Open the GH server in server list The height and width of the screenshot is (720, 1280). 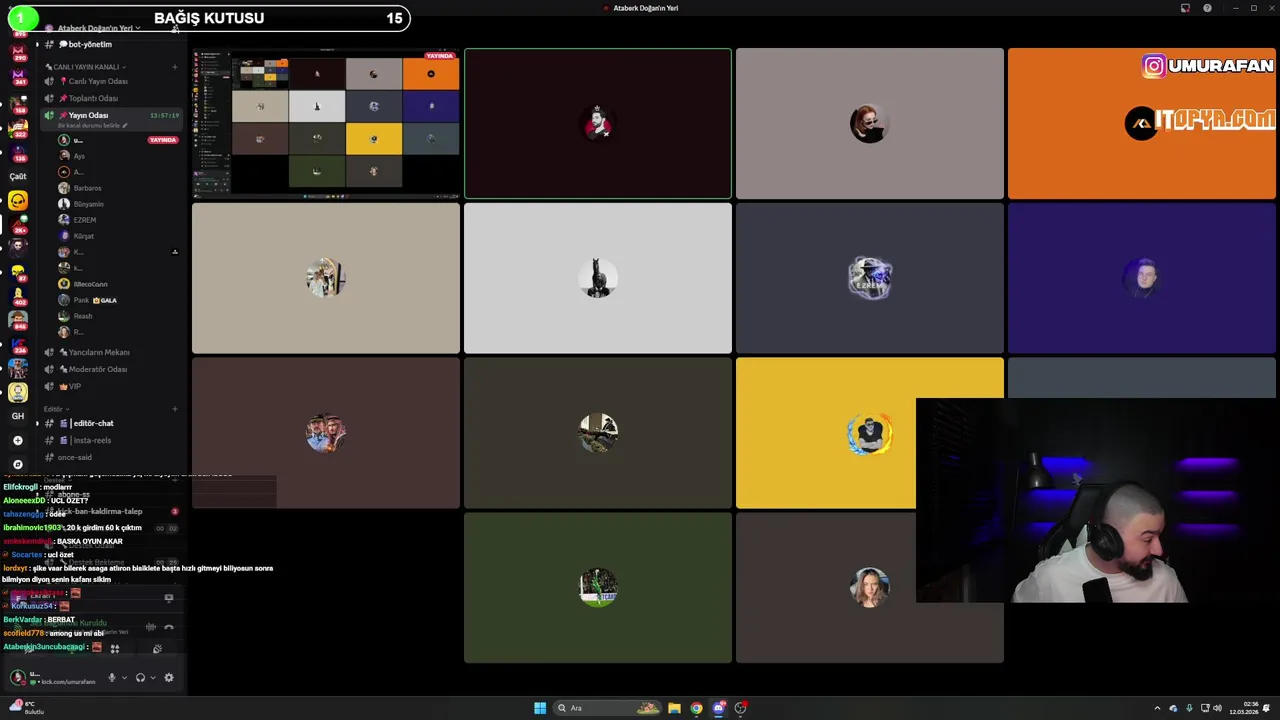(18, 416)
